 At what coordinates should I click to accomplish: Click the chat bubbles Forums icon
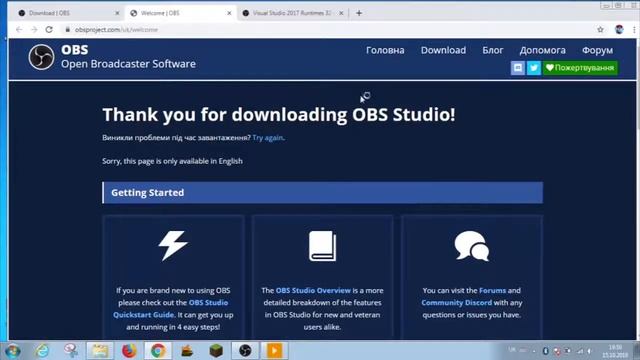coord(472,246)
